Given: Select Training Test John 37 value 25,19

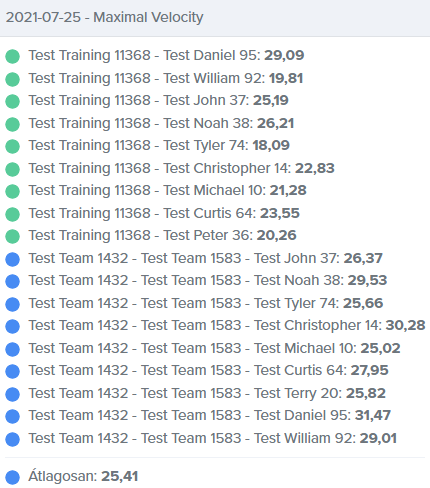Looking at the screenshot, I should click(271, 100).
